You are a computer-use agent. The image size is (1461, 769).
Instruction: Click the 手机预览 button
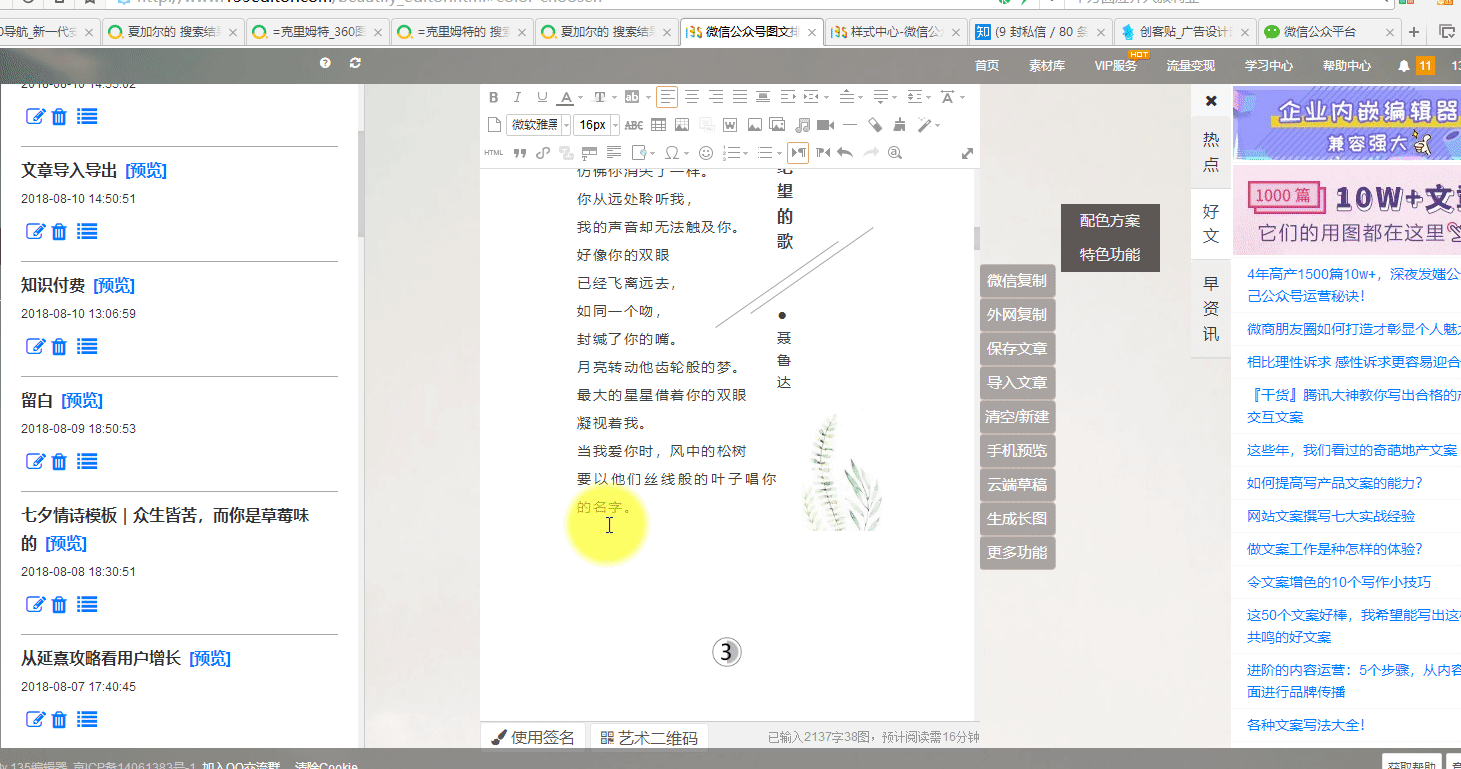coord(1017,451)
